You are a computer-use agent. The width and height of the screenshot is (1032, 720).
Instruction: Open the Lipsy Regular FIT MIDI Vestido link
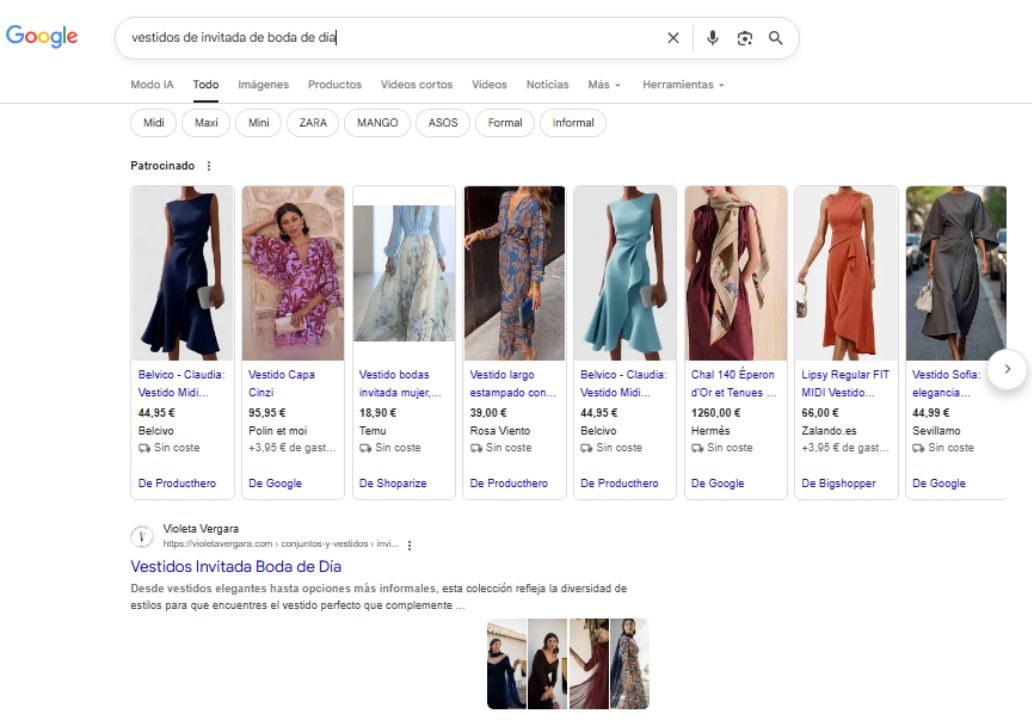click(845, 384)
